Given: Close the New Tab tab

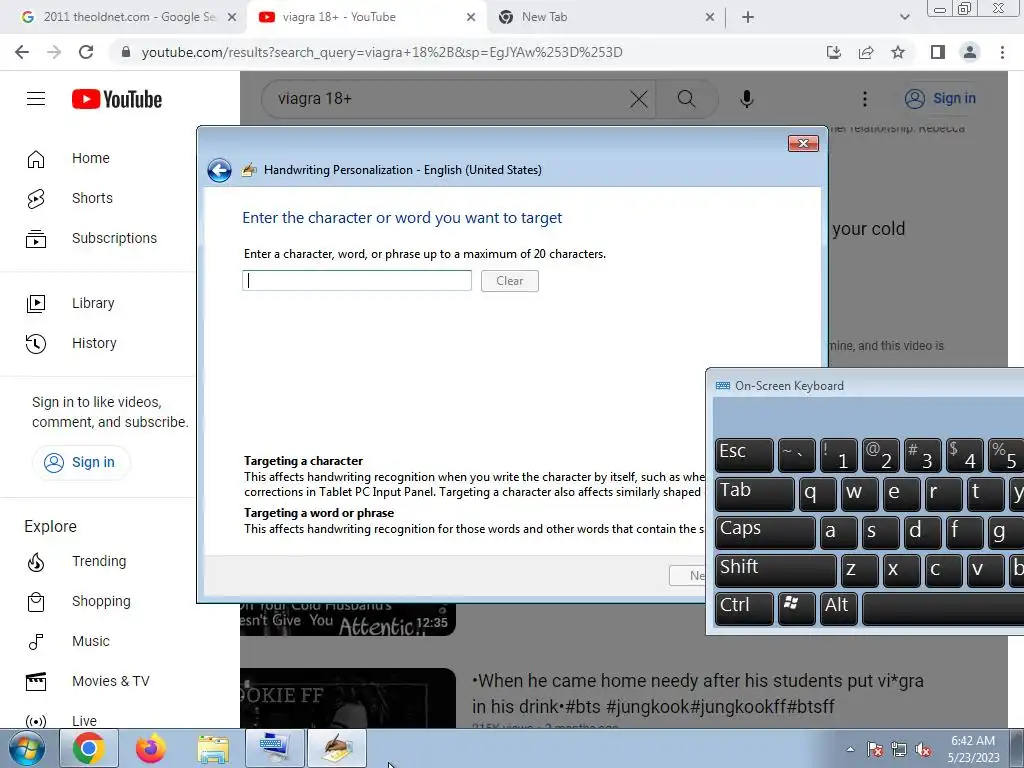Looking at the screenshot, I should click(710, 18).
